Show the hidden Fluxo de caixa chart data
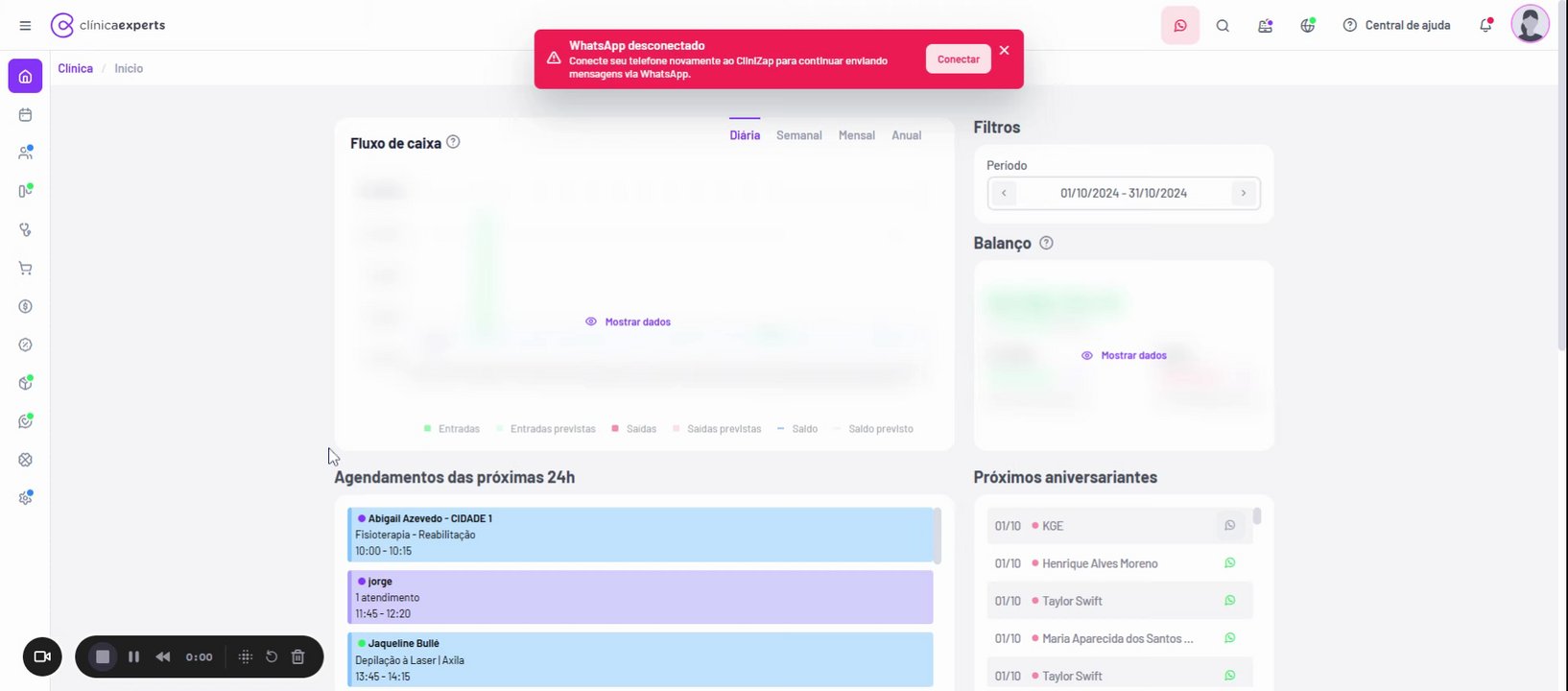1568x691 pixels. point(629,322)
